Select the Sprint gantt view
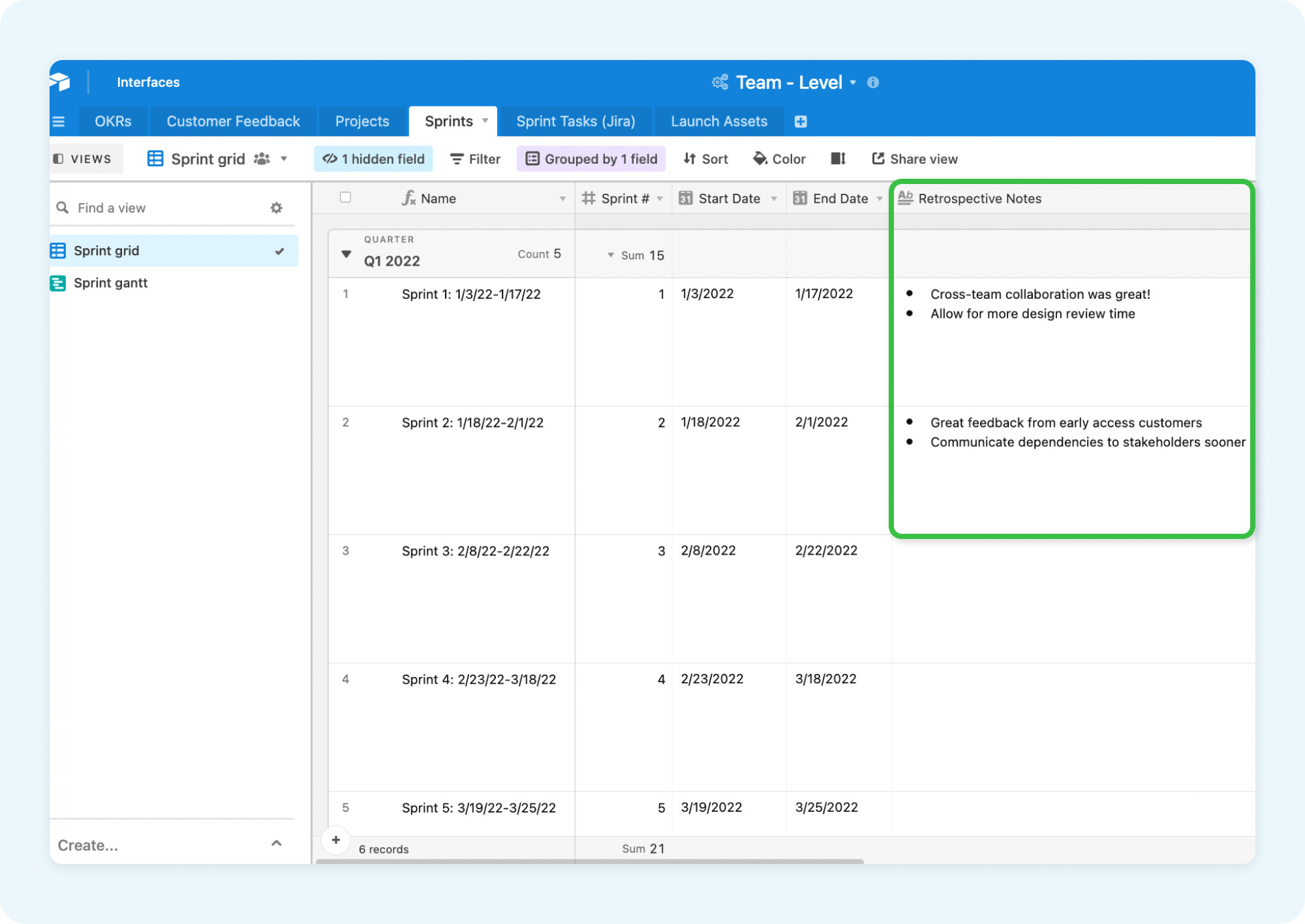Image resolution: width=1305 pixels, height=924 pixels. [x=110, y=283]
